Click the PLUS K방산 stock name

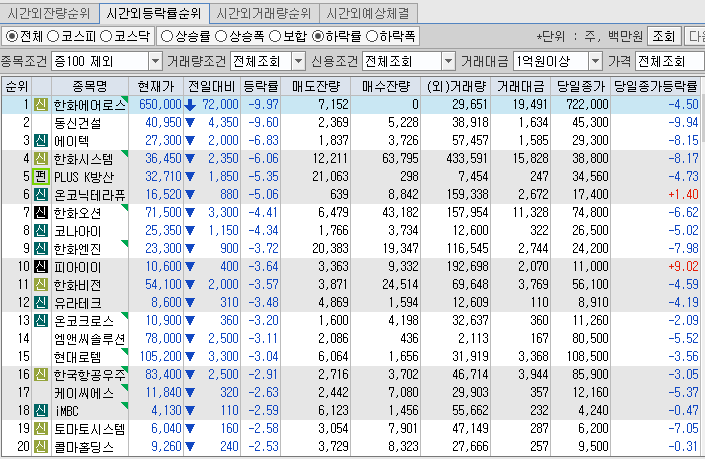tap(84, 177)
